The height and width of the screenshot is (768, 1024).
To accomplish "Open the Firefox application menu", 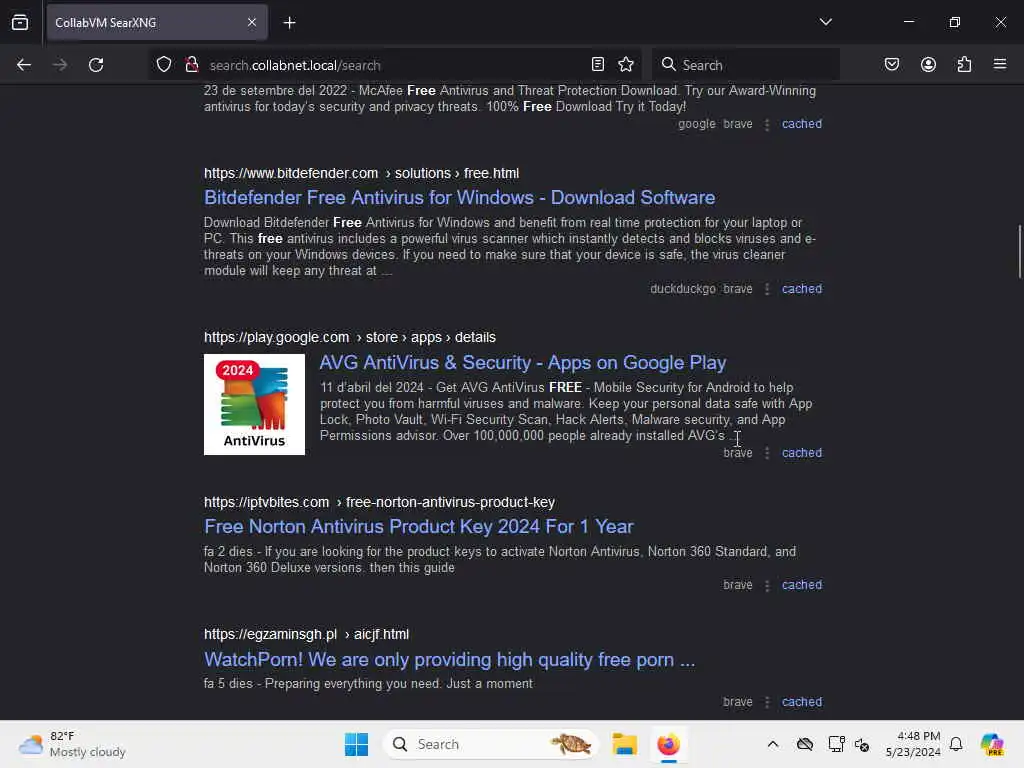I will (1000, 64).
